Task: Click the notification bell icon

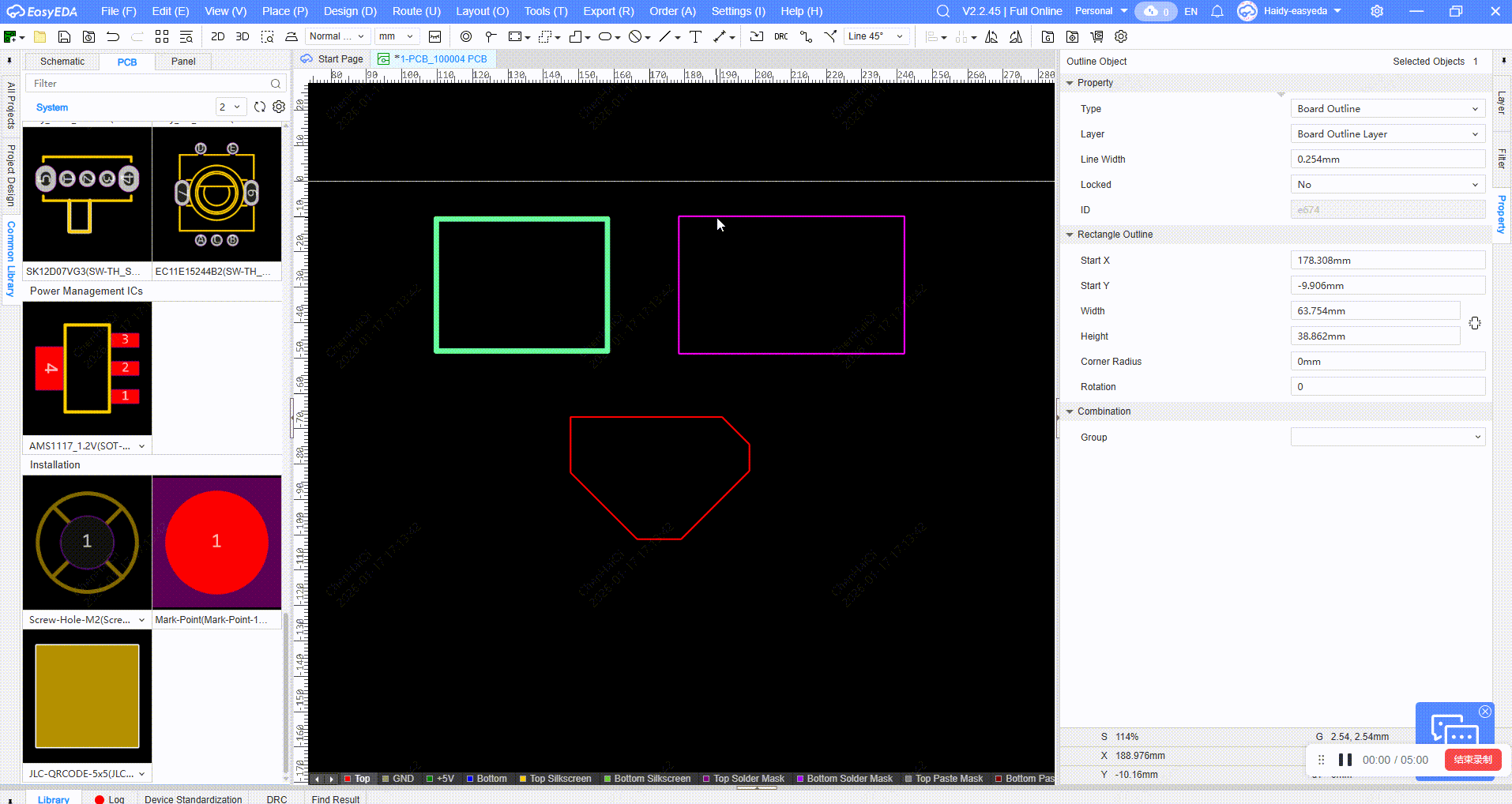Action: [1217, 11]
